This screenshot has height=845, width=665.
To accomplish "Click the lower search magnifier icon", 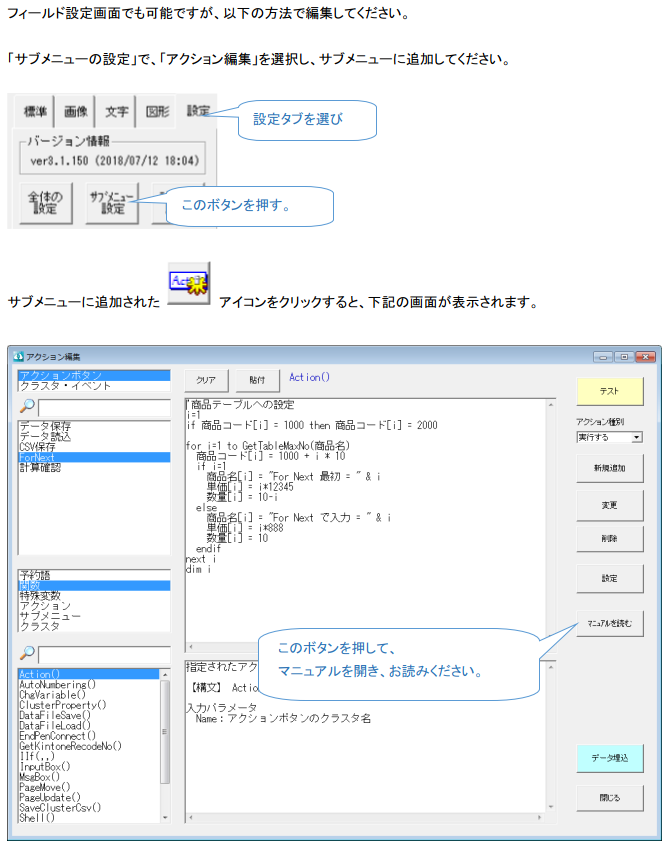I will tap(27, 653).
